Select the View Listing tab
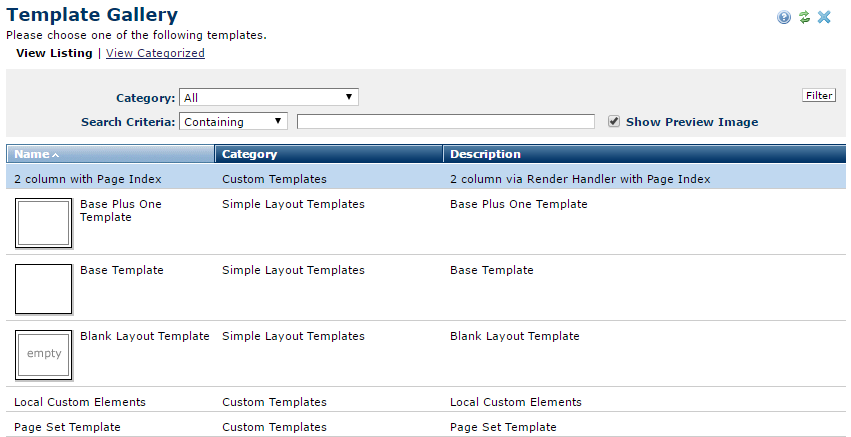The image size is (851, 437). pos(54,53)
